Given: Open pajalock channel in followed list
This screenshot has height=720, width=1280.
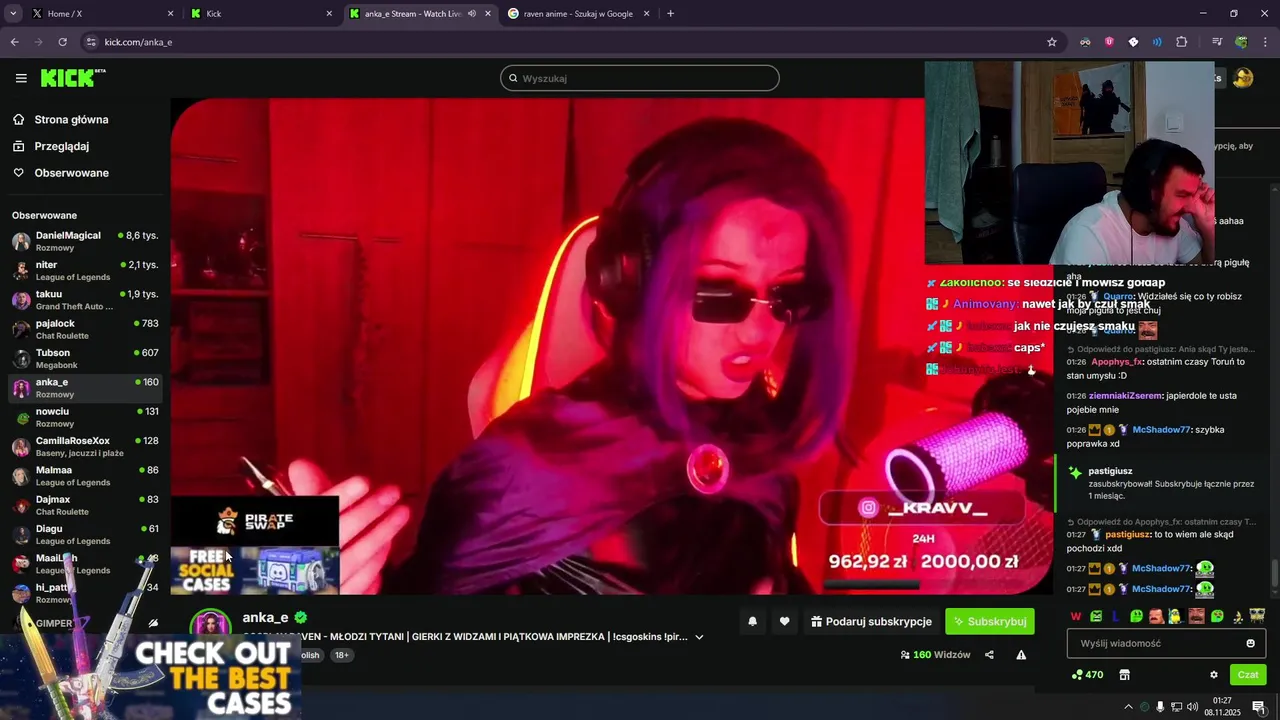Looking at the screenshot, I should [84, 329].
